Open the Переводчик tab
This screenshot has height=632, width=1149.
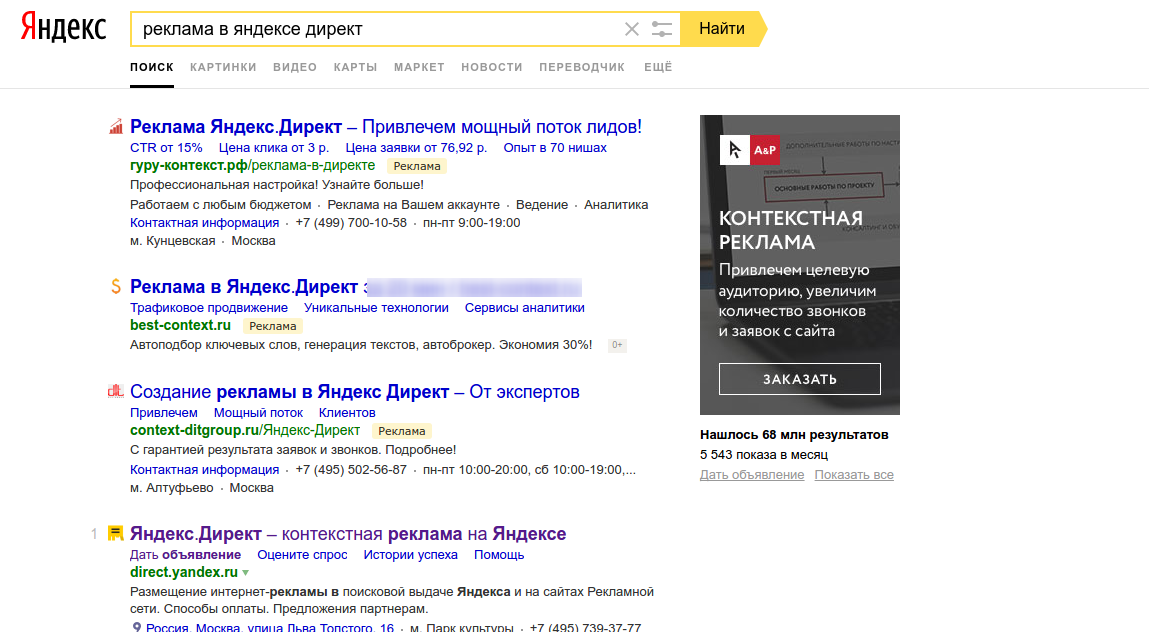click(582, 67)
